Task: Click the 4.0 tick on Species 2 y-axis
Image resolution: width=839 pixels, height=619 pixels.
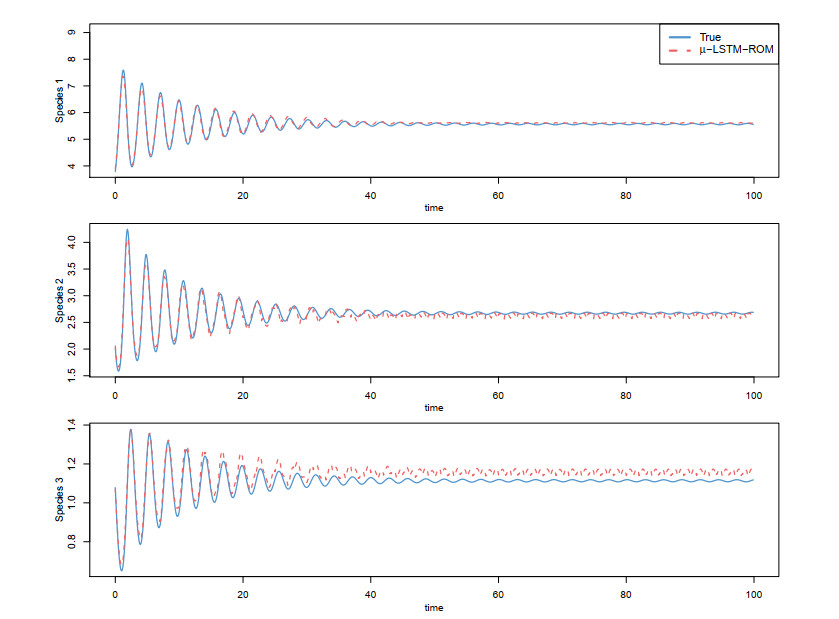Action: (71, 243)
